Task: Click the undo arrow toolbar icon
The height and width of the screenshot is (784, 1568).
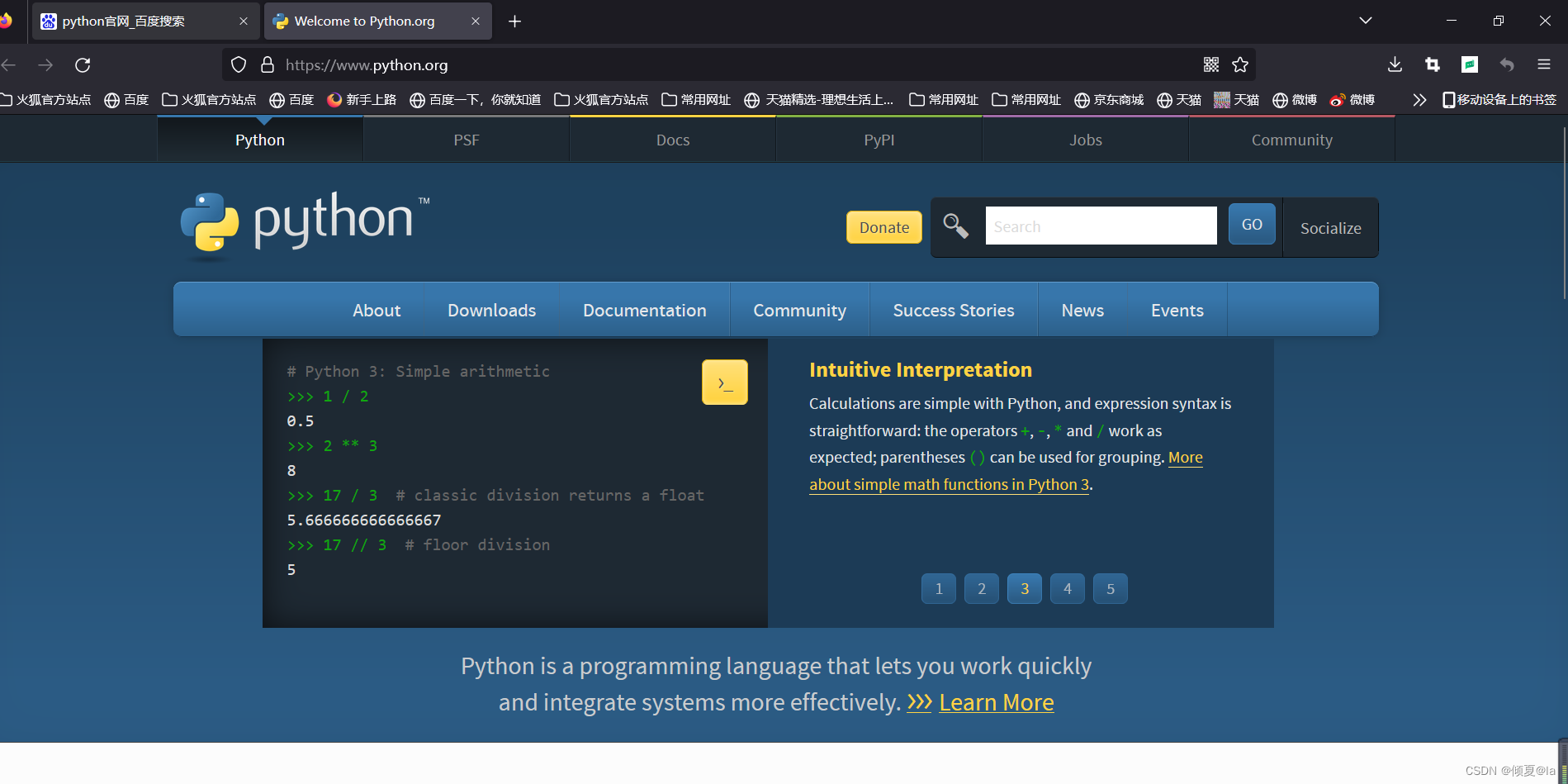Action: [x=1507, y=64]
